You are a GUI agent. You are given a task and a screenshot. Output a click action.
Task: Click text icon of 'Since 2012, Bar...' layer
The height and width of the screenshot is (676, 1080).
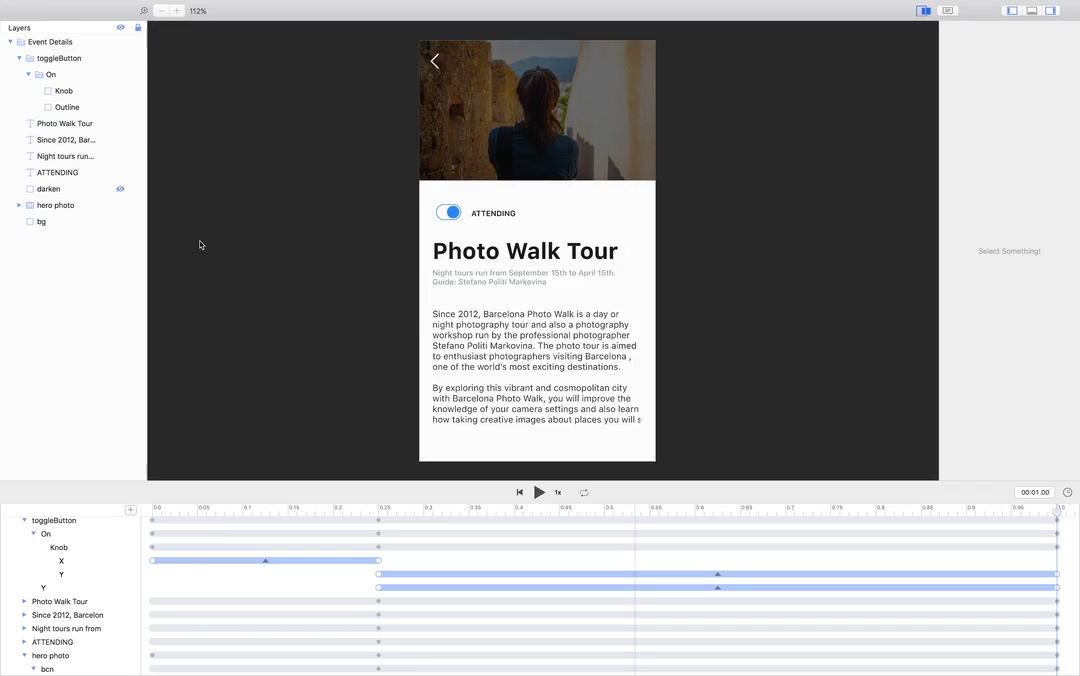click(x=30, y=140)
